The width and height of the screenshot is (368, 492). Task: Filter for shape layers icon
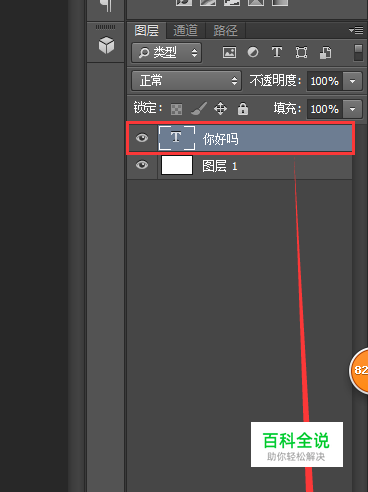pos(301,53)
